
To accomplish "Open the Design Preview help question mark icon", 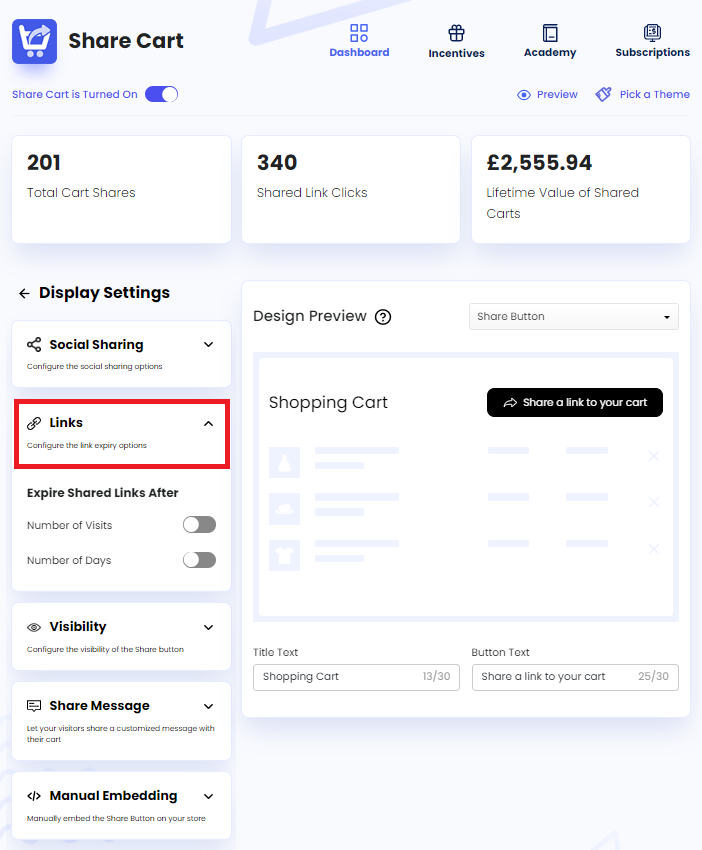I will (382, 317).
